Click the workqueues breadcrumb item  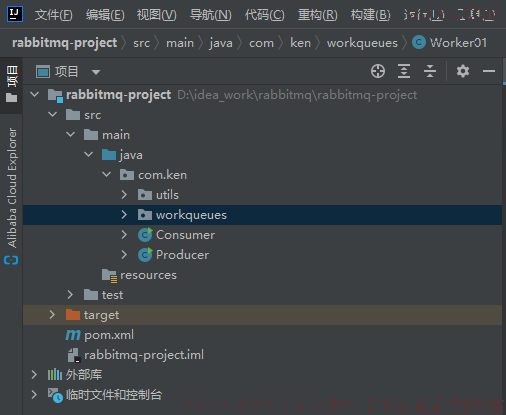point(362,43)
